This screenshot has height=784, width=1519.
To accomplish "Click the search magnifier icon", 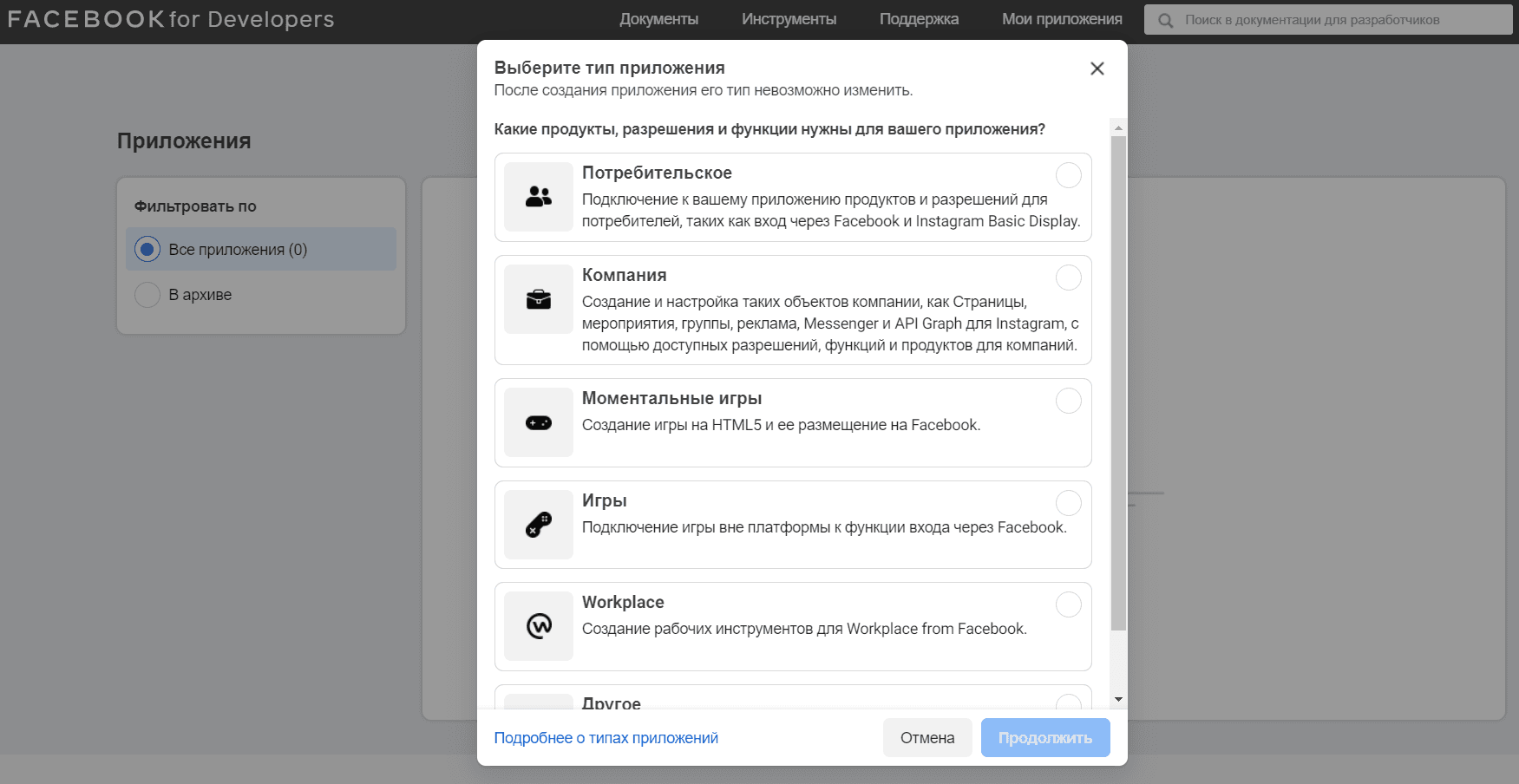I will tap(1166, 20).
